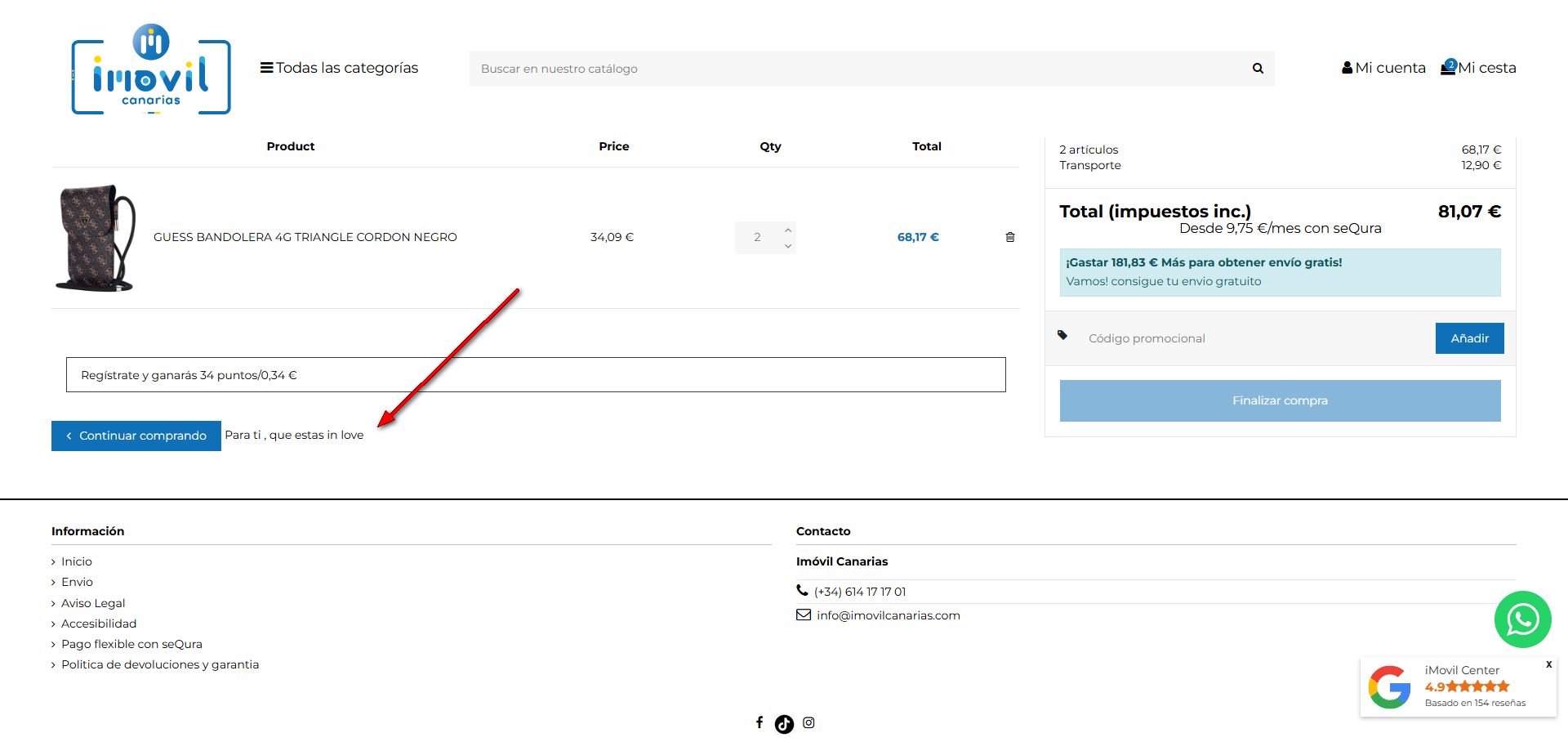Click Continuar comprando button
Screen dimensions: 1568x751
coord(136,436)
